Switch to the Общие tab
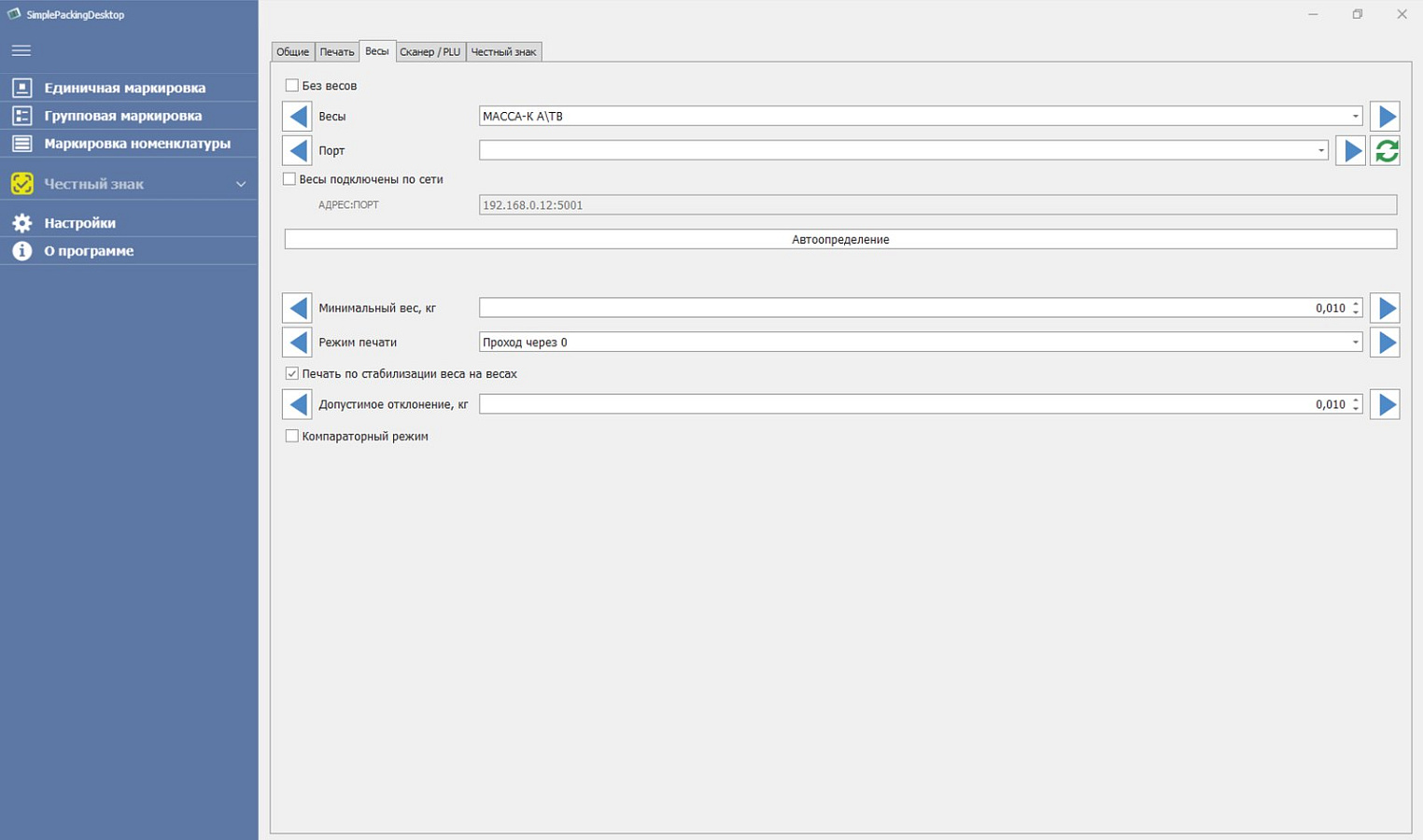Image resolution: width=1423 pixels, height=840 pixels. coord(293,52)
